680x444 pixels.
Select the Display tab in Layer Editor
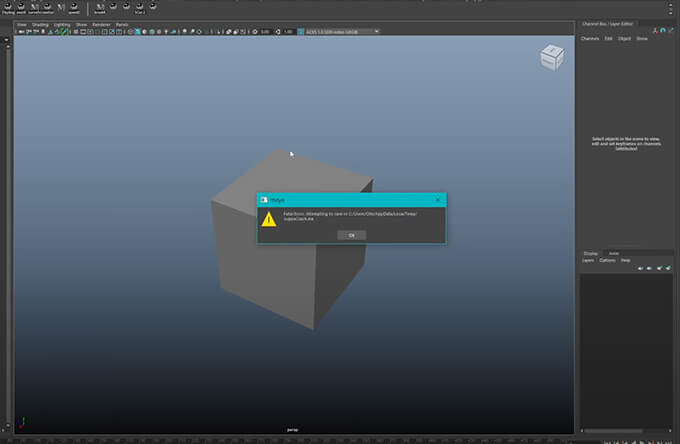tap(590, 253)
